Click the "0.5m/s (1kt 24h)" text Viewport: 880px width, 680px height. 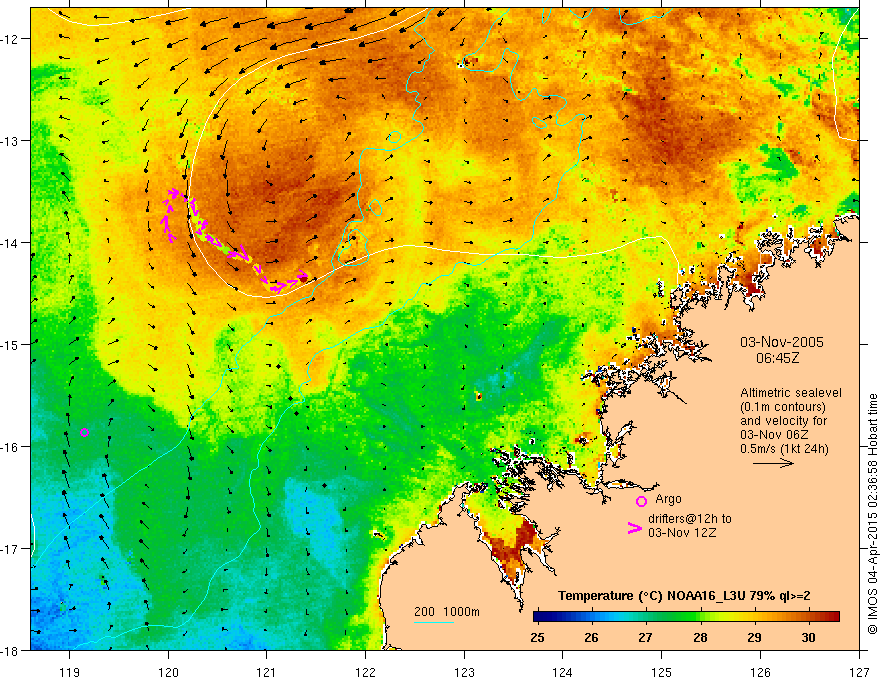point(784,449)
